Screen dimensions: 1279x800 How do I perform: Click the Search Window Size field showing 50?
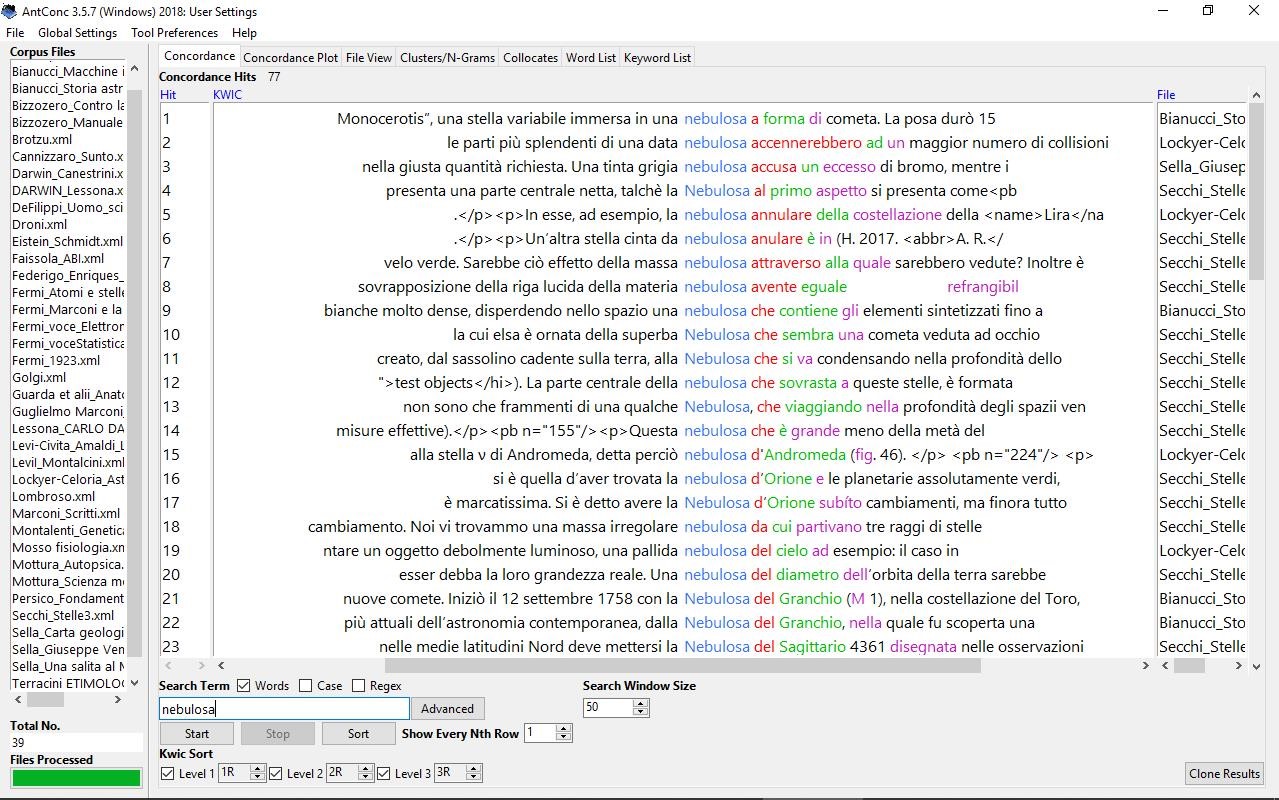608,708
